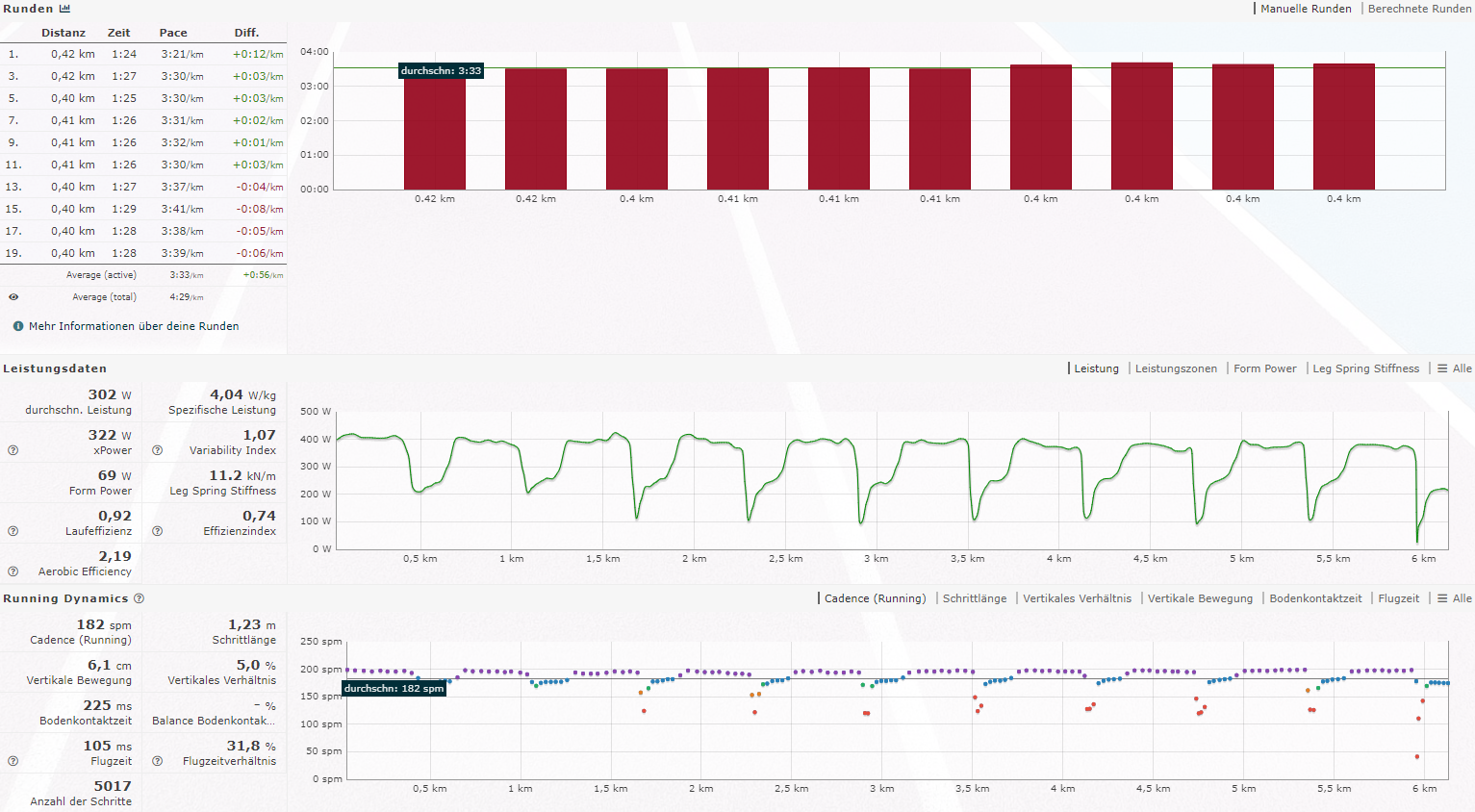Show the Schrittlänge chart tab
This screenshot has width=1475, height=812.
[974, 598]
